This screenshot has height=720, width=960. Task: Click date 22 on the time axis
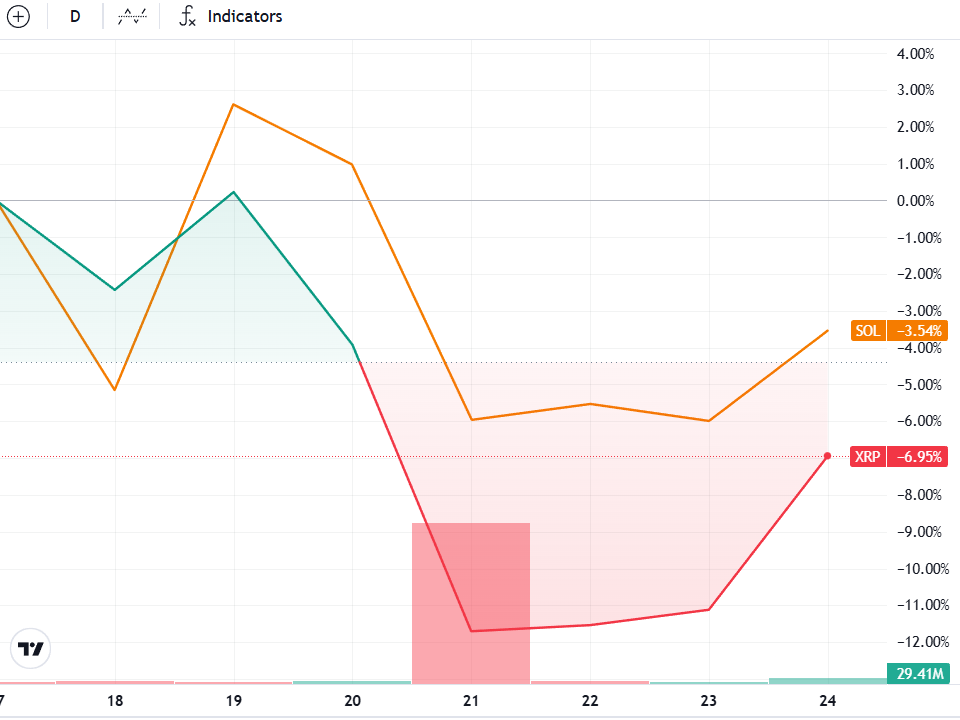pyautogui.click(x=590, y=701)
